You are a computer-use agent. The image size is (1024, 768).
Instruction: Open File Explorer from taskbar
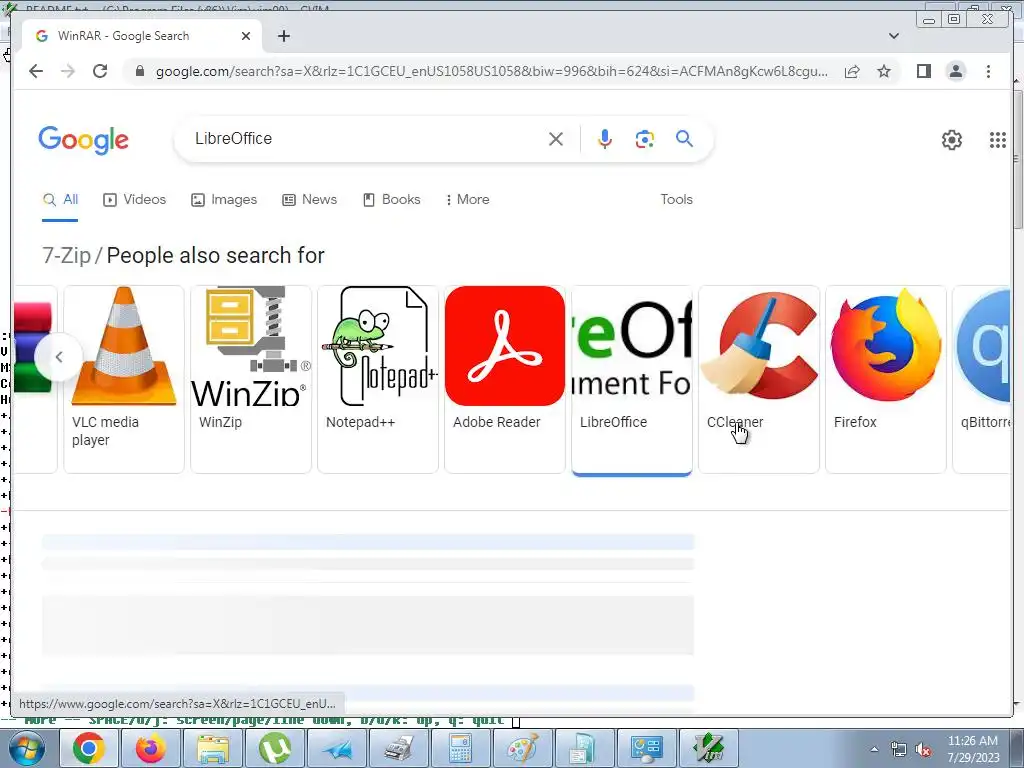(213, 748)
